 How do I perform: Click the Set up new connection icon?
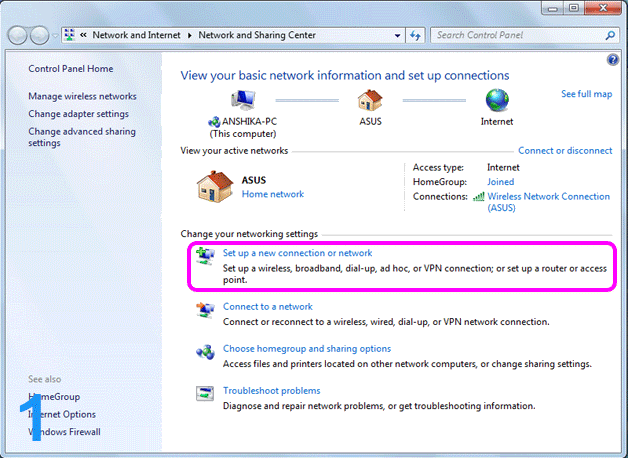205,256
